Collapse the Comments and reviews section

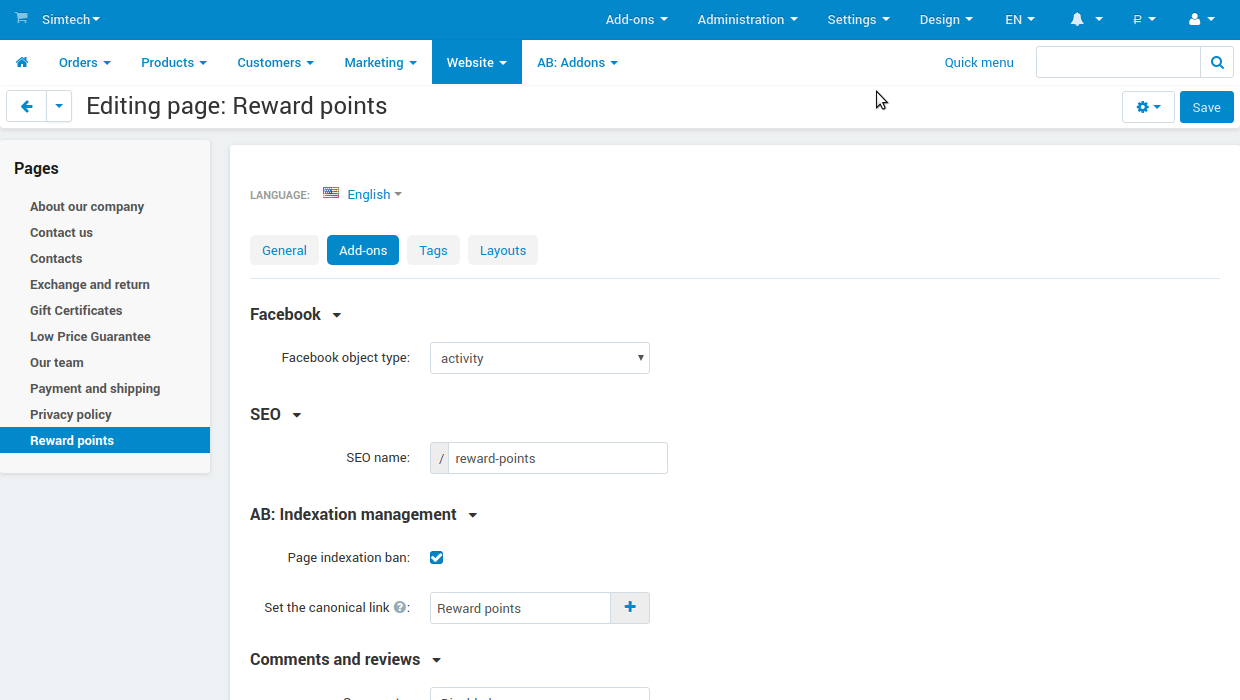point(436,660)
